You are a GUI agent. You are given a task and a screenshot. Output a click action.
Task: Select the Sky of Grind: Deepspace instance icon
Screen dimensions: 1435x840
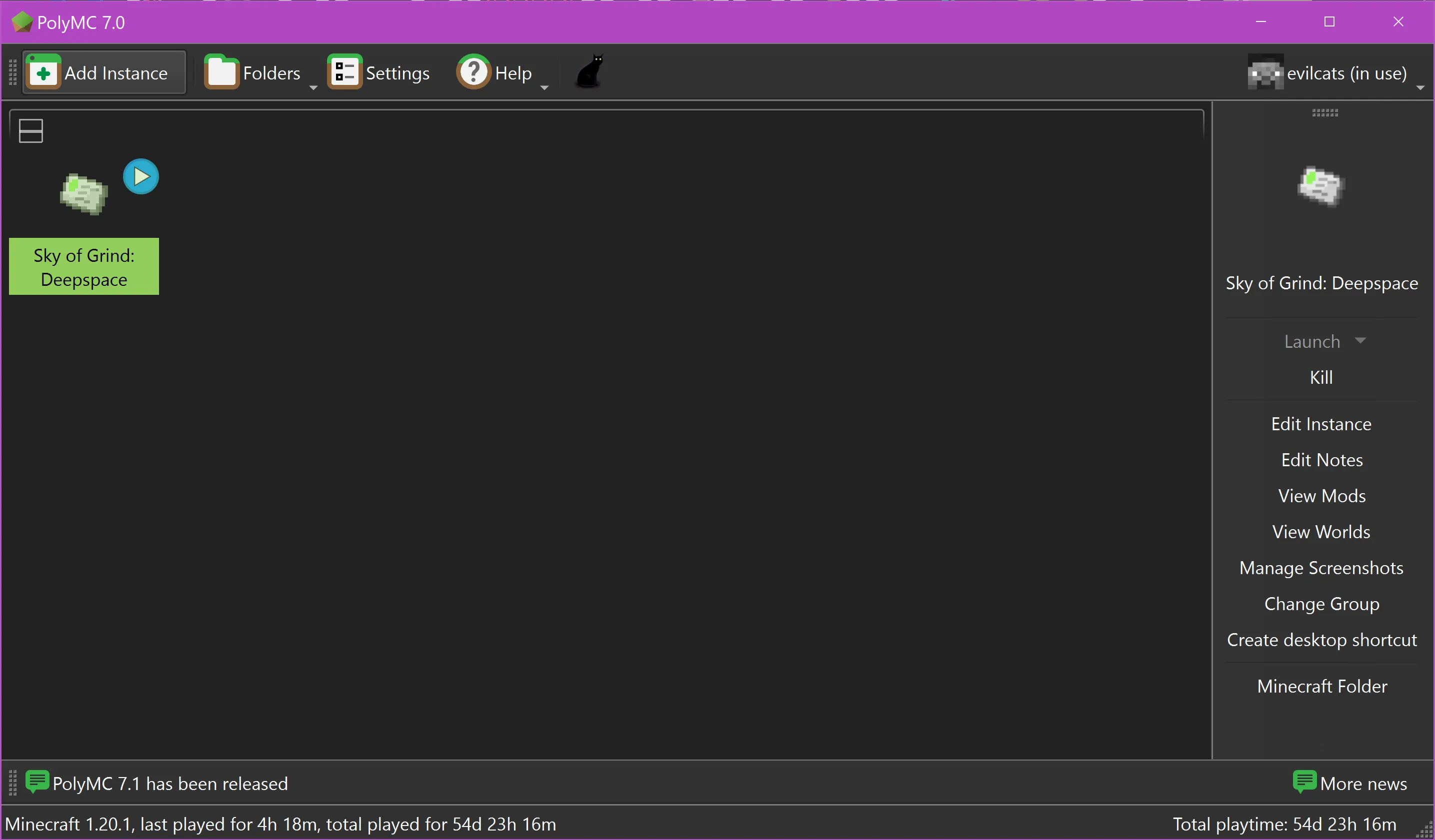84,194
